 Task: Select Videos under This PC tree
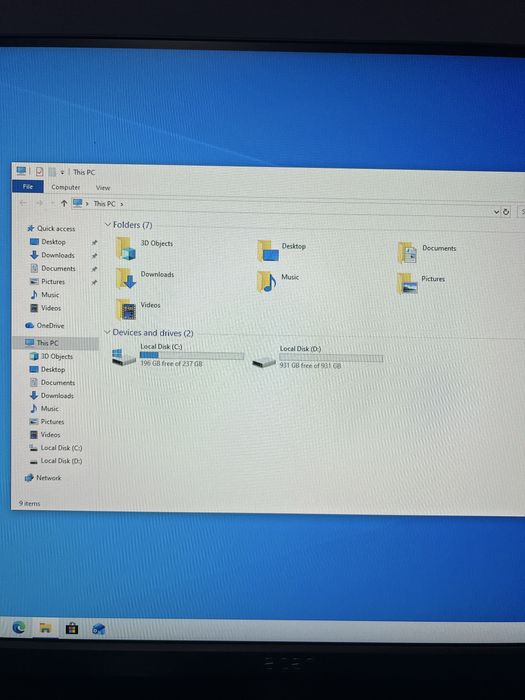[x=50, y=434]
